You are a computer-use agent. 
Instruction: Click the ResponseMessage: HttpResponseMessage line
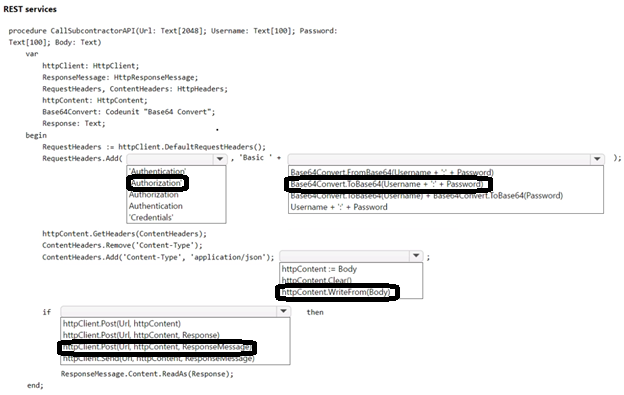pyautogui.click(x=120, y=78)
